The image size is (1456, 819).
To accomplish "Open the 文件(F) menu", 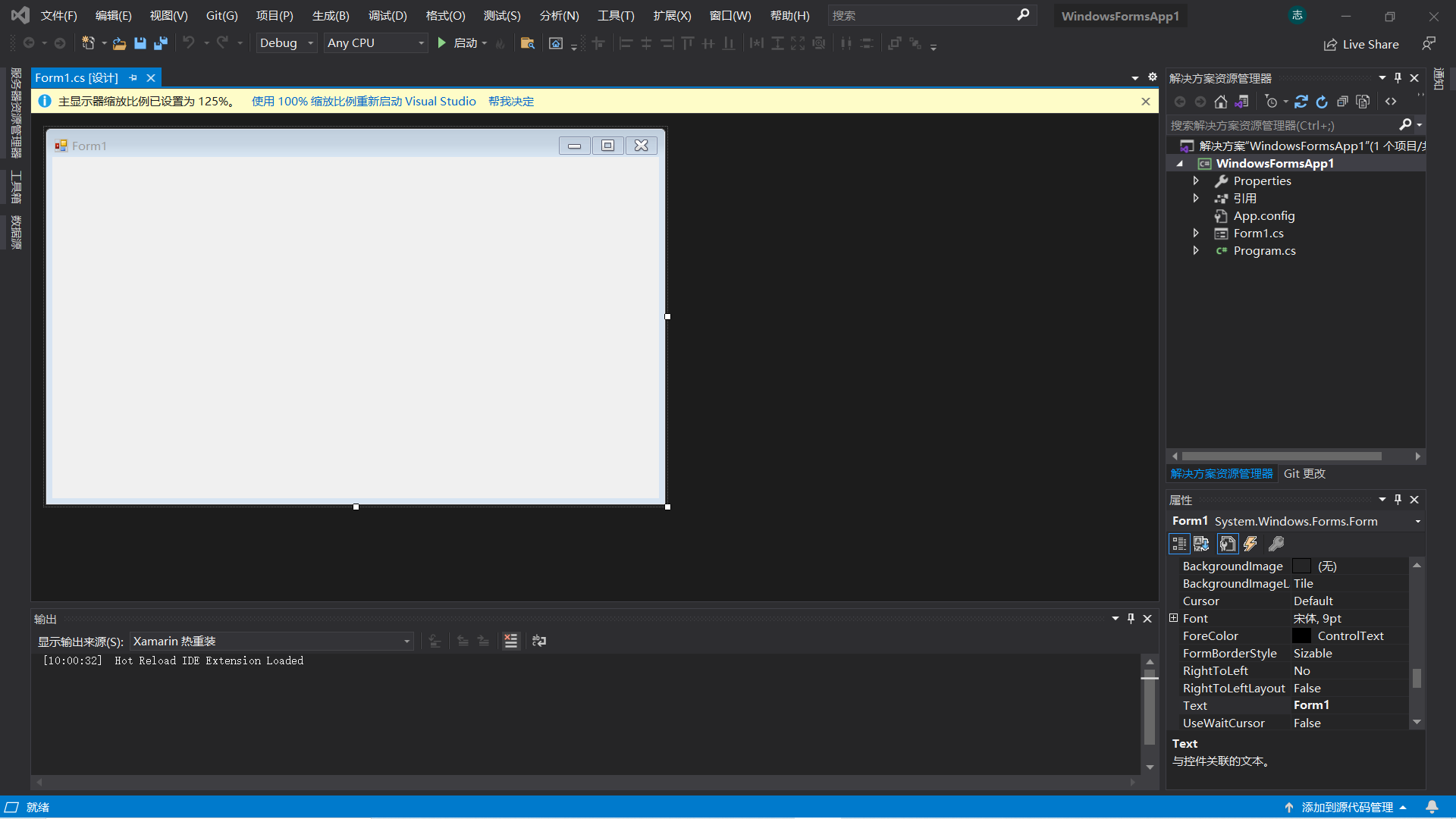I will coord(59,16).
